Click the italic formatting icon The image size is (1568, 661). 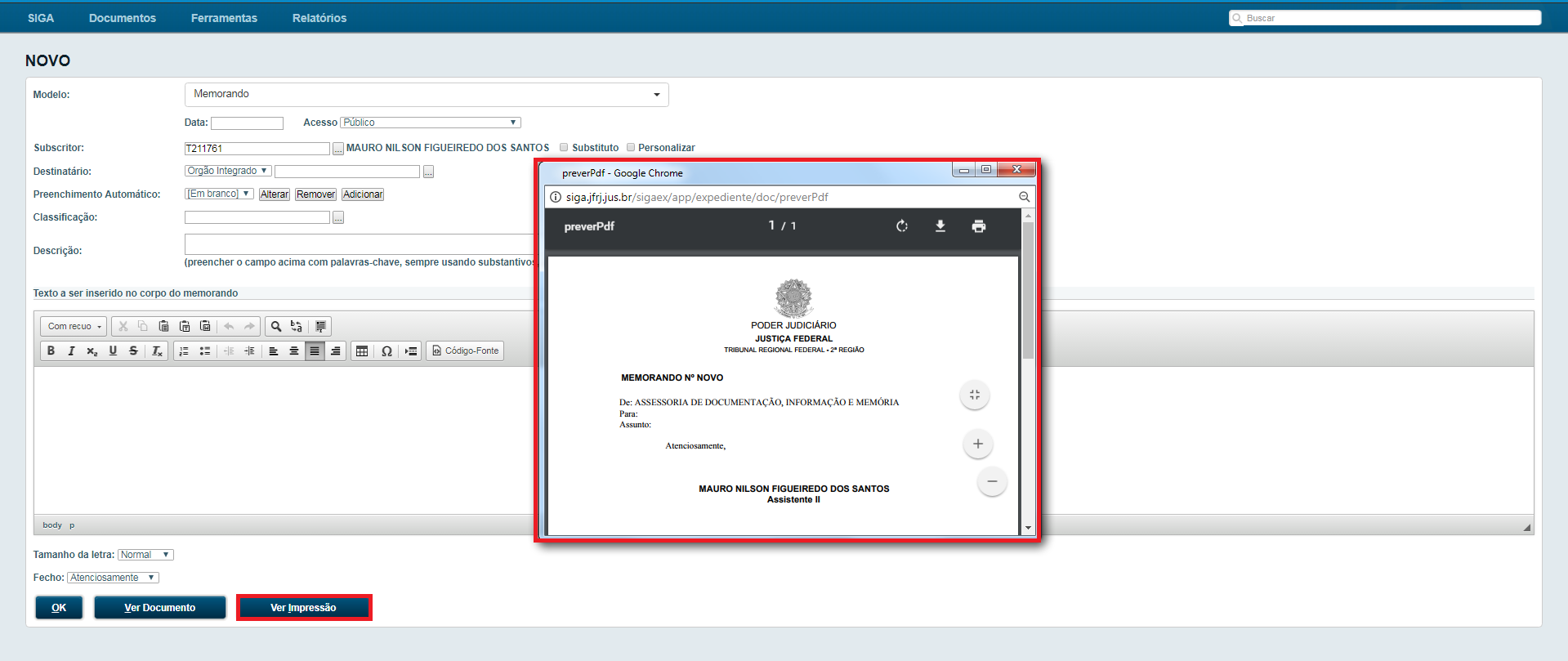(71, 351)
